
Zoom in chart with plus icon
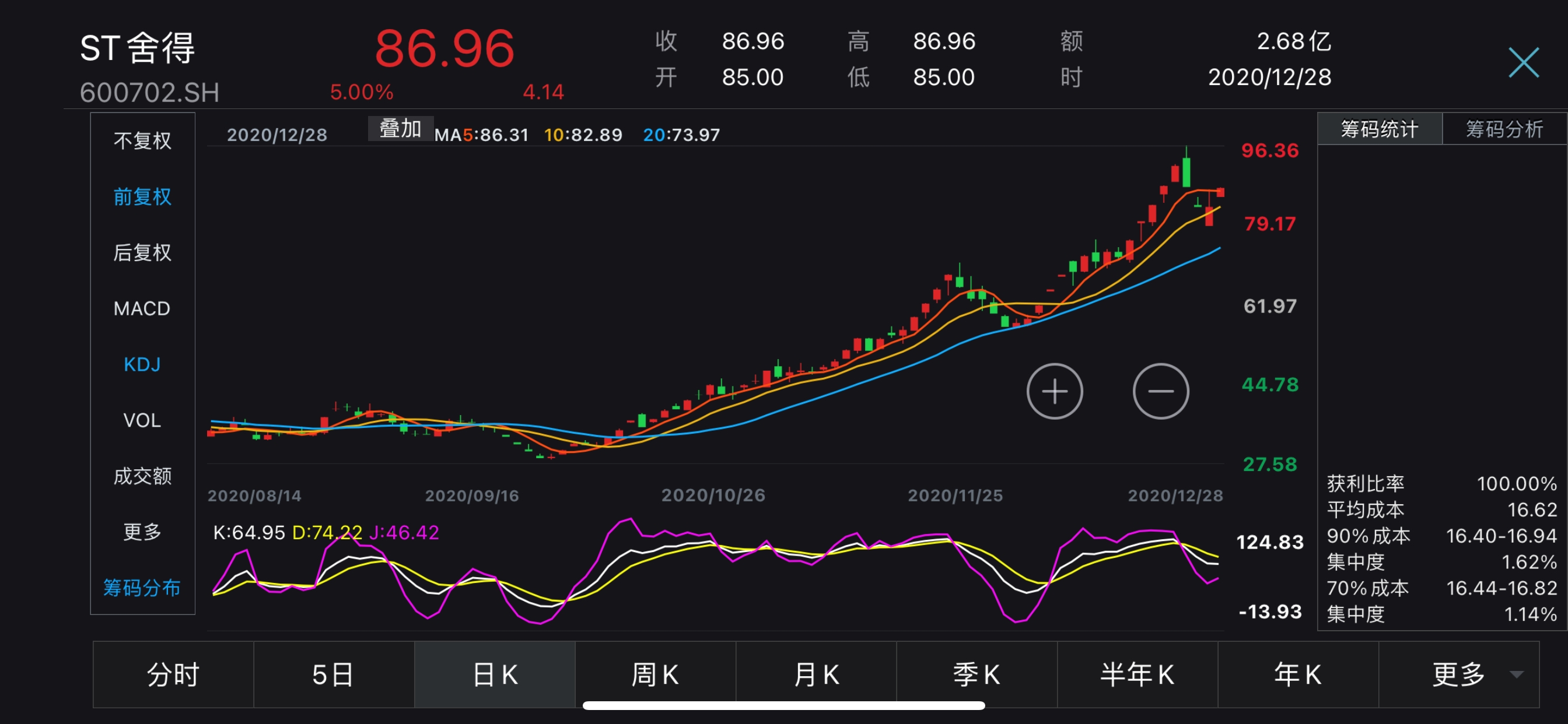[1054, 391]
